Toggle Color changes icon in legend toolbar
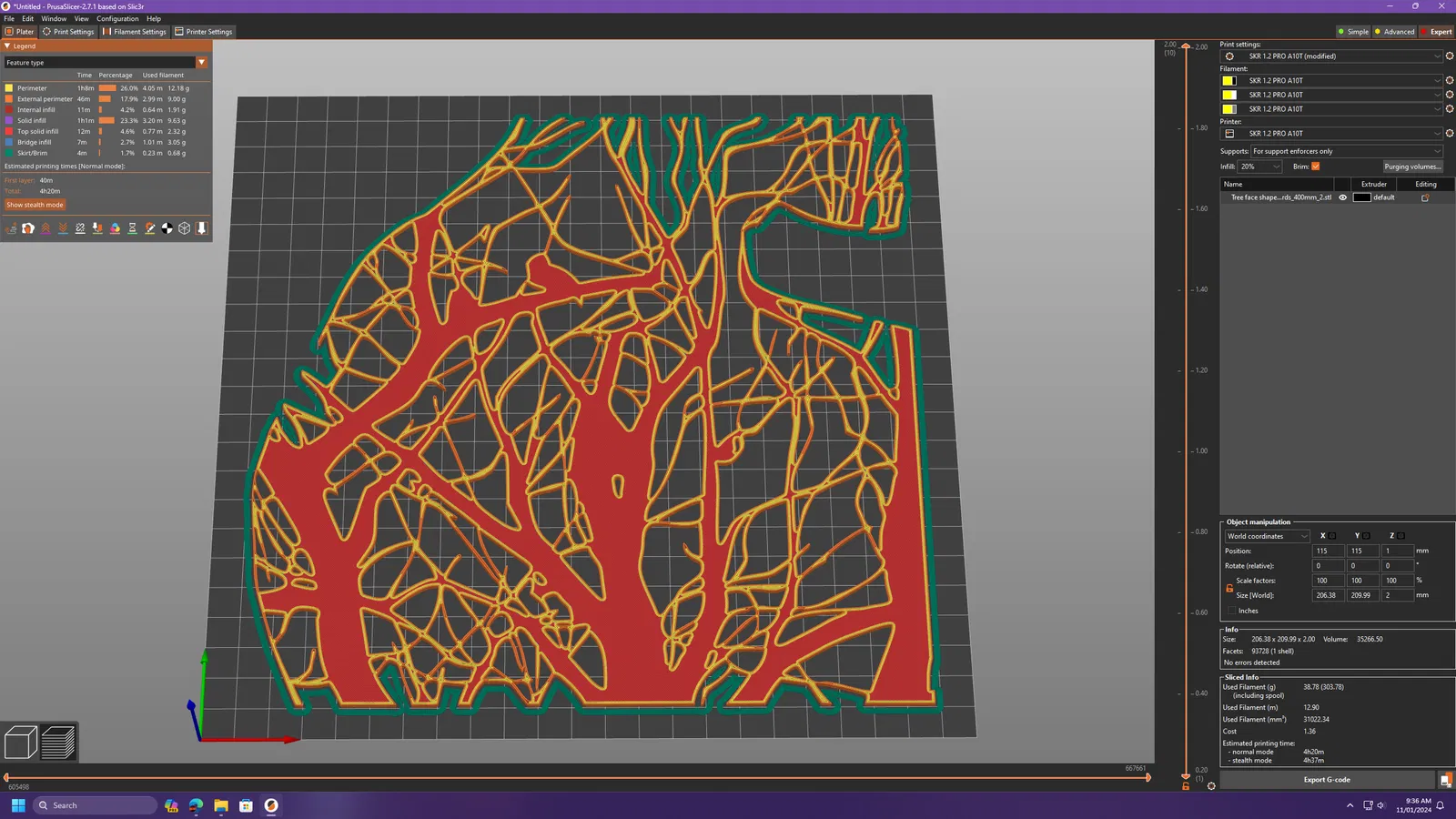Image resolution: width=1456 pixels, height=819 pixels. tap(115, 228)
